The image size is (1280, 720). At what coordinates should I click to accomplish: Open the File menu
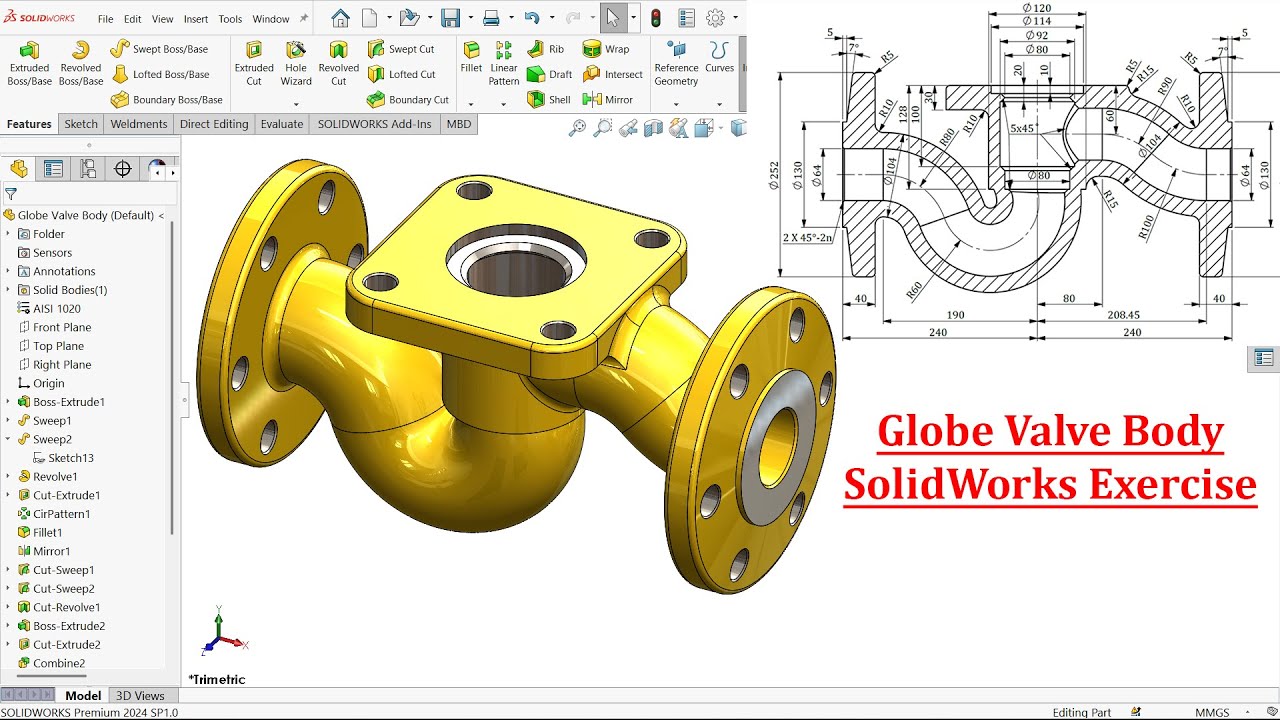tap(105, 19)
